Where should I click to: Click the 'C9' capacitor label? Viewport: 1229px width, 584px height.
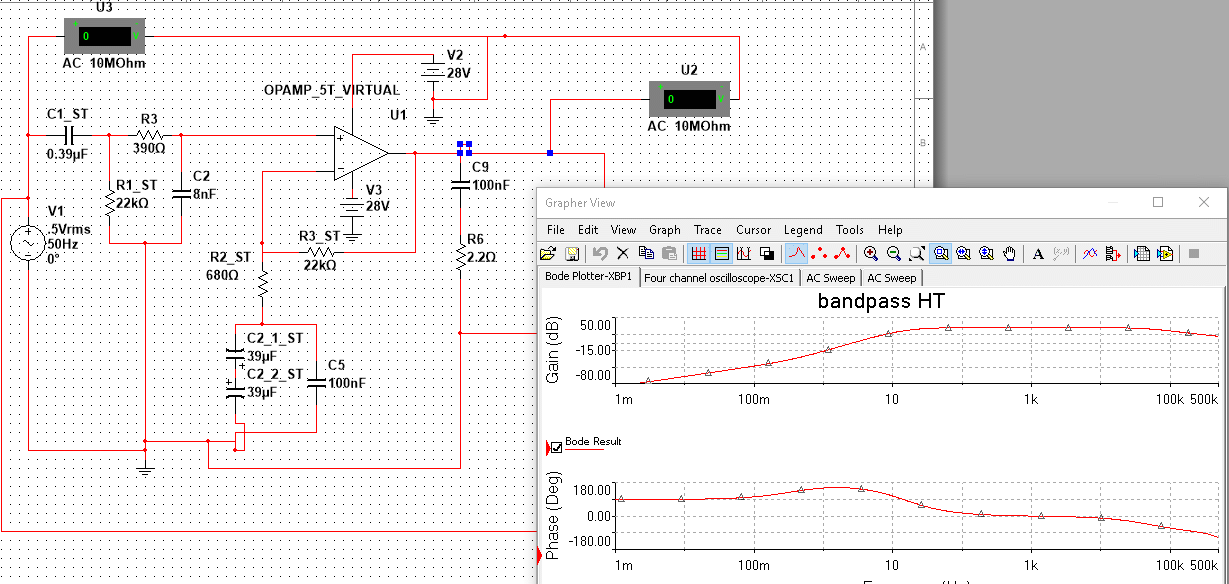coord(480,167)
